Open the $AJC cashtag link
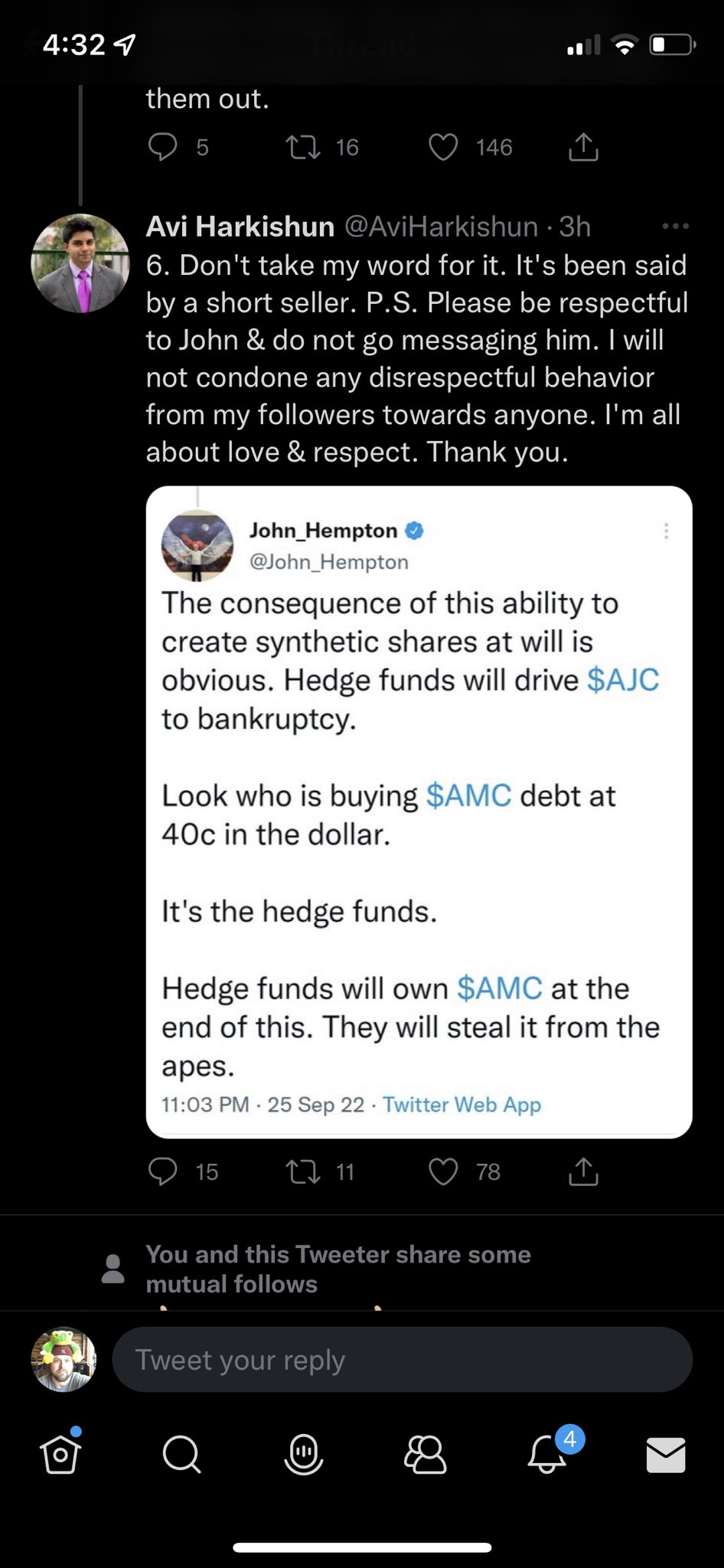Screen dimensions: 724x1568 tap(623, 680)
